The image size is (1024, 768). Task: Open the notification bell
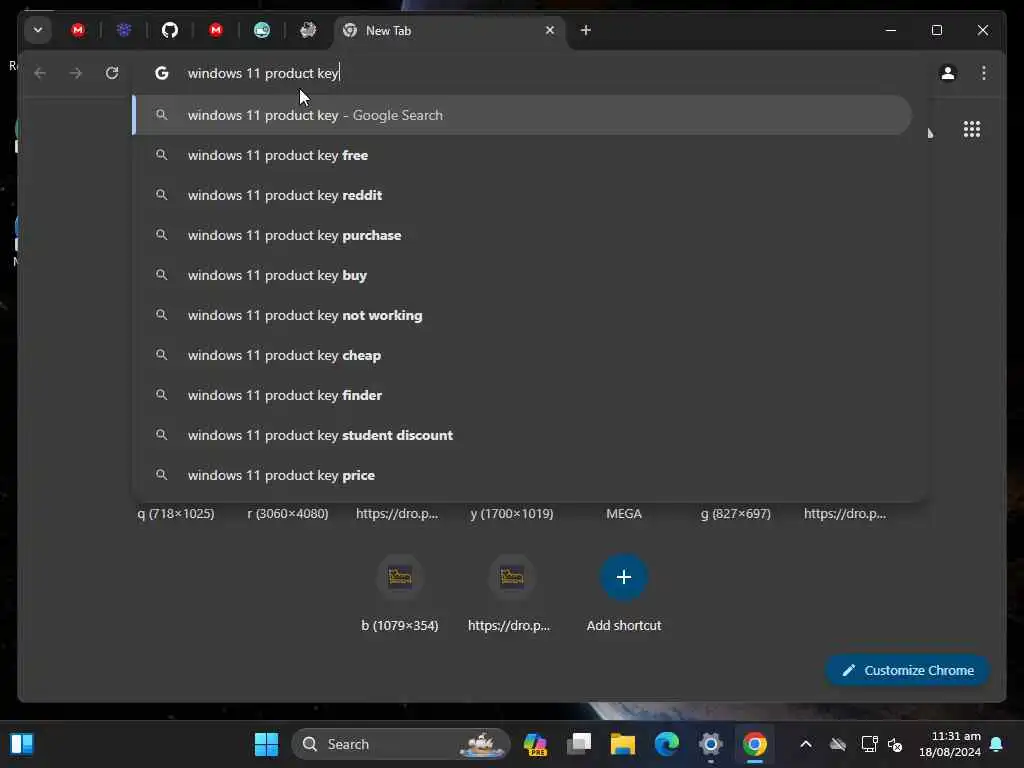point(997,744)
